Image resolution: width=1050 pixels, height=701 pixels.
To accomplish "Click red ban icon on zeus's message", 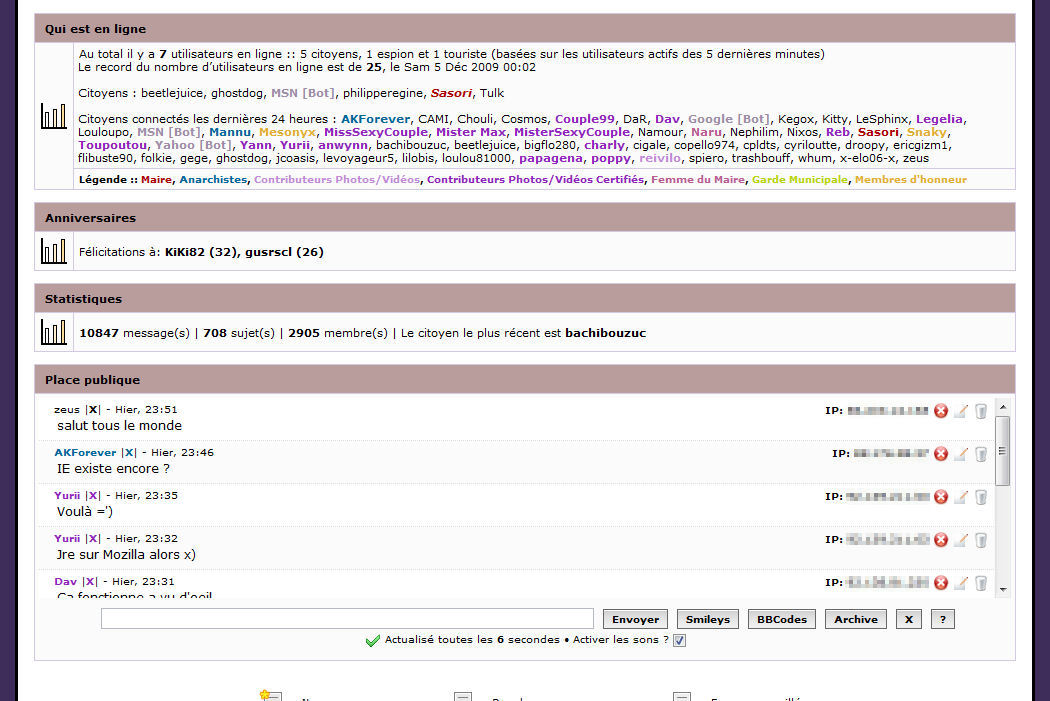I will (x=940, y=411).
